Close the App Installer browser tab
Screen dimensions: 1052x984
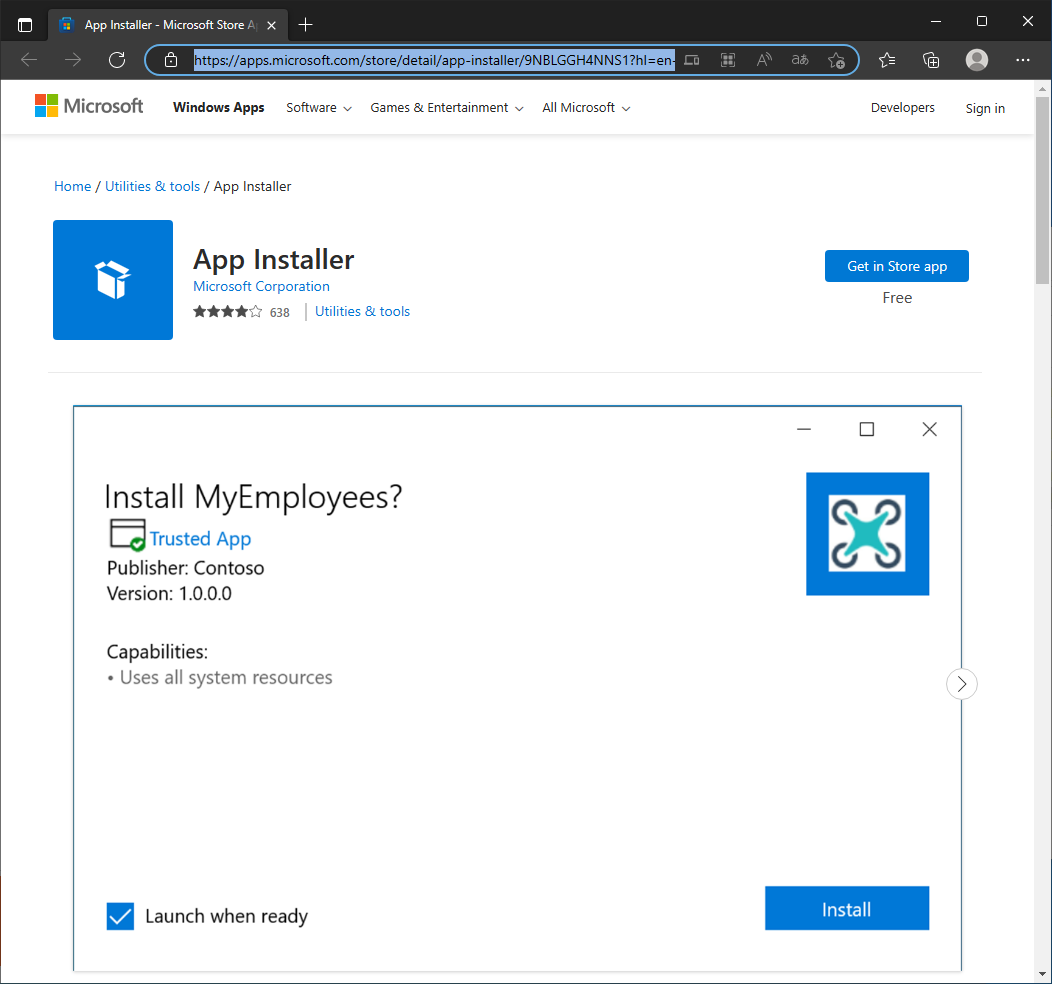click(272, 25)
